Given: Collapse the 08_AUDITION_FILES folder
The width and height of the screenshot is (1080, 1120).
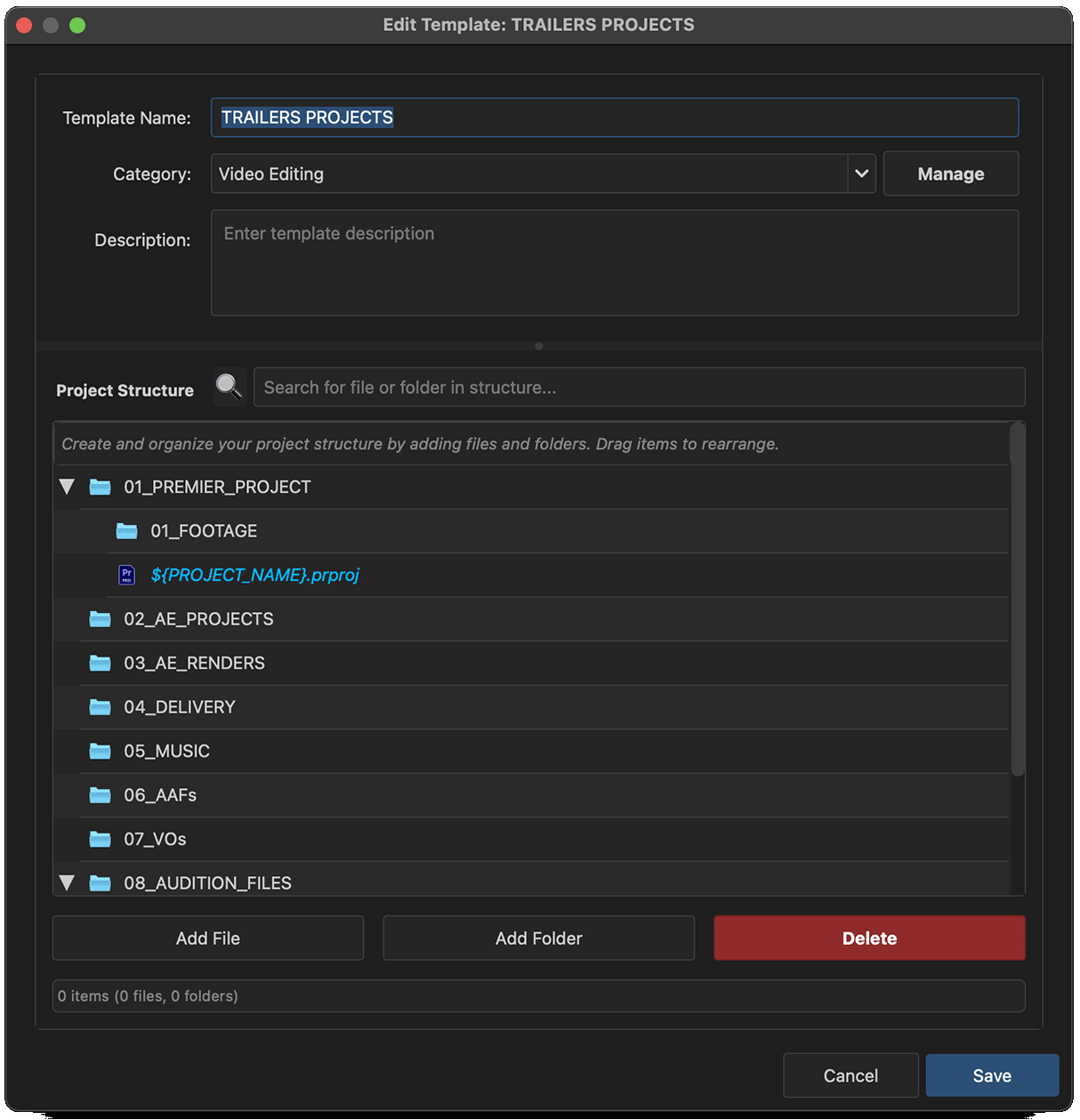Looking at the screenshot, I should pyautogui.click(x=67, y=882).
